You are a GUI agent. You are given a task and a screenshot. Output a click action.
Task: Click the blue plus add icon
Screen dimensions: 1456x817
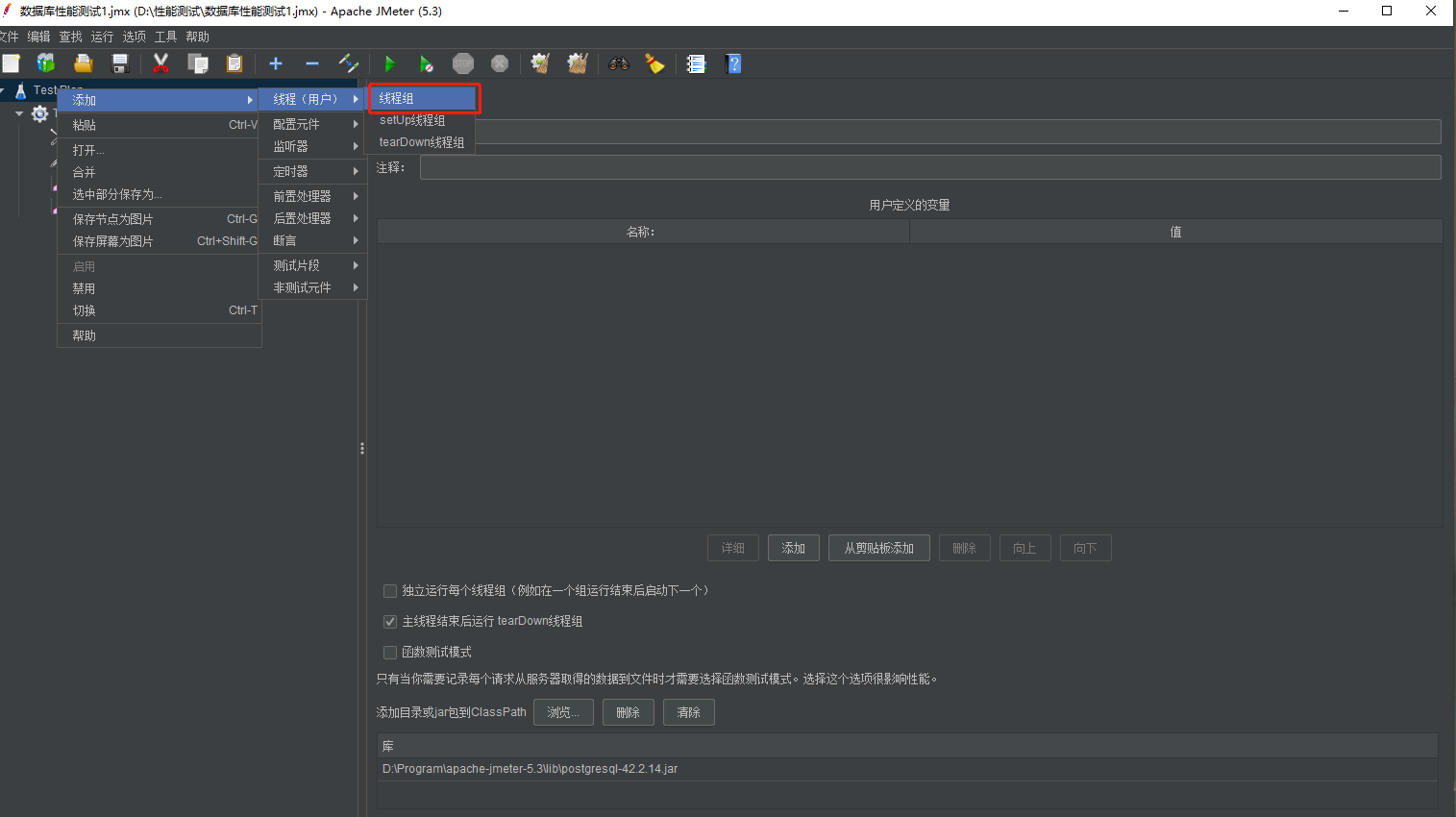(x=276, y=63)
